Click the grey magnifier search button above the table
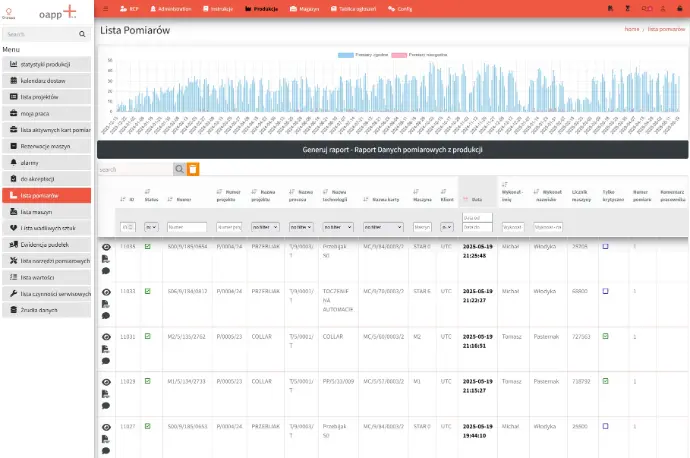Image resolution: width=690 pixels, height=458 pixels. 180,169
